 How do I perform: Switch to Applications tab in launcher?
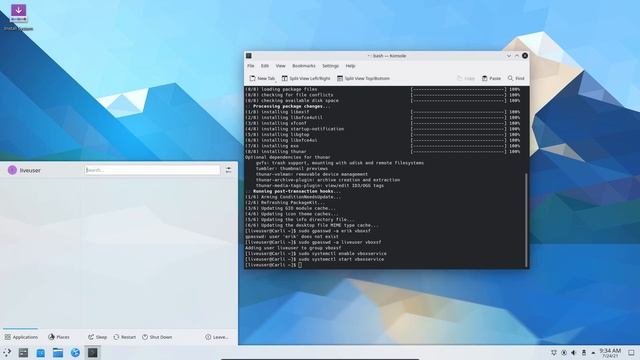click(21, 337)
